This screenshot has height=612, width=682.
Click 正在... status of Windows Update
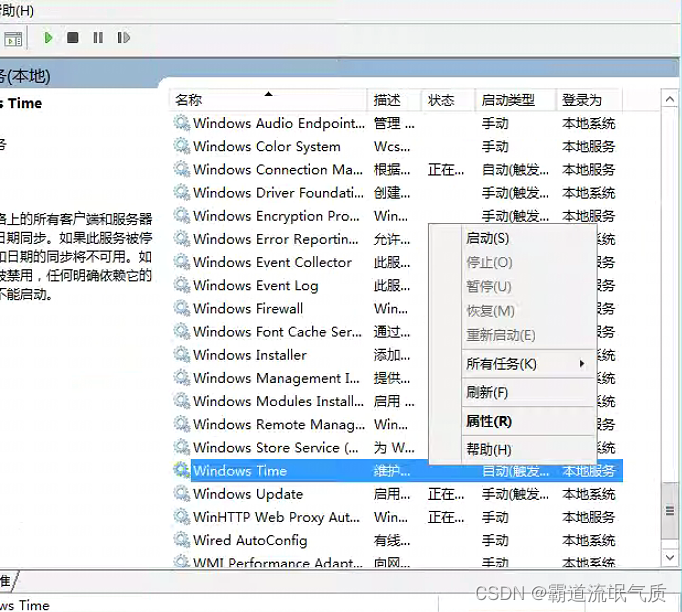446,494
